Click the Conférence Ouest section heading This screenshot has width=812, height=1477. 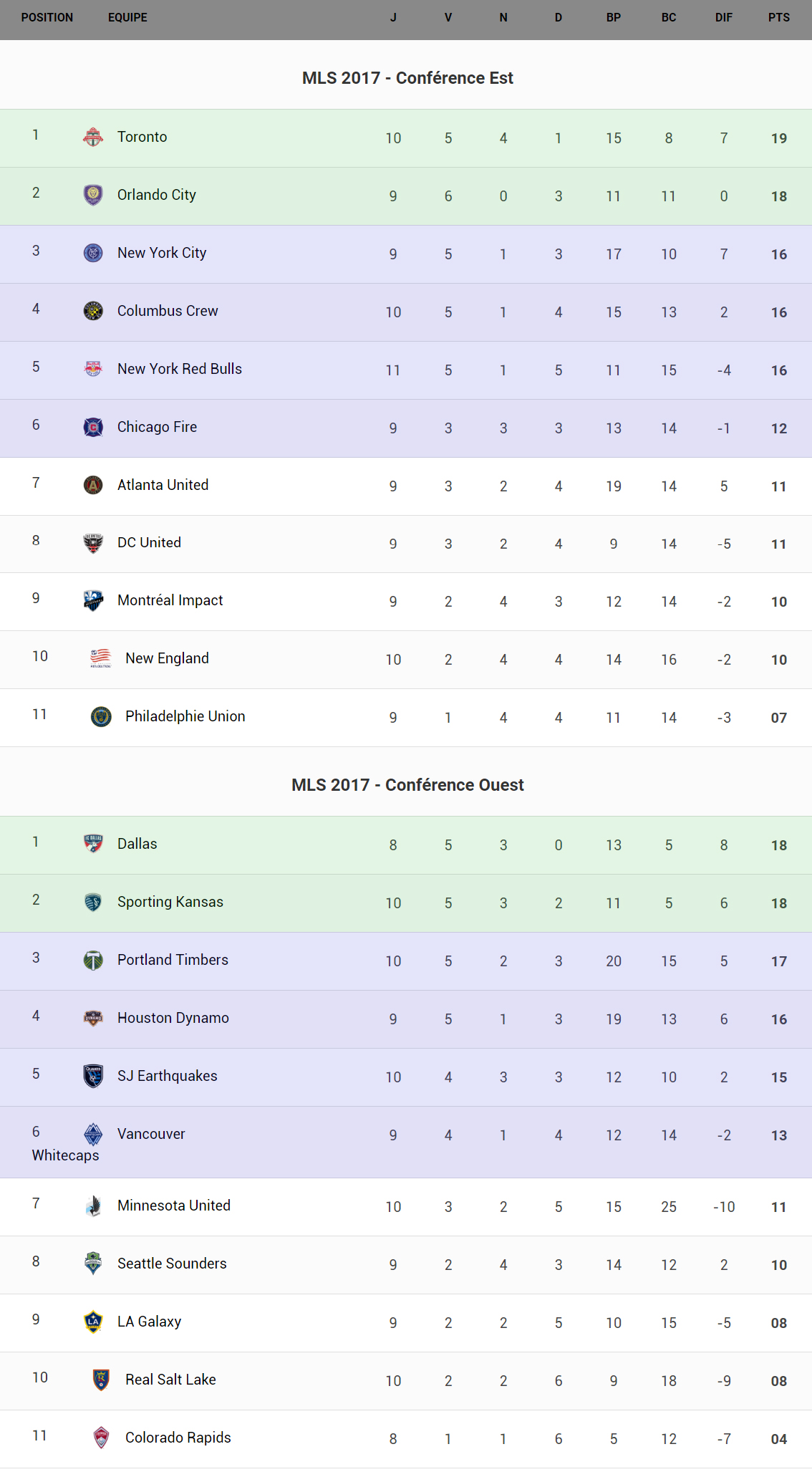[x=407, y=785]
